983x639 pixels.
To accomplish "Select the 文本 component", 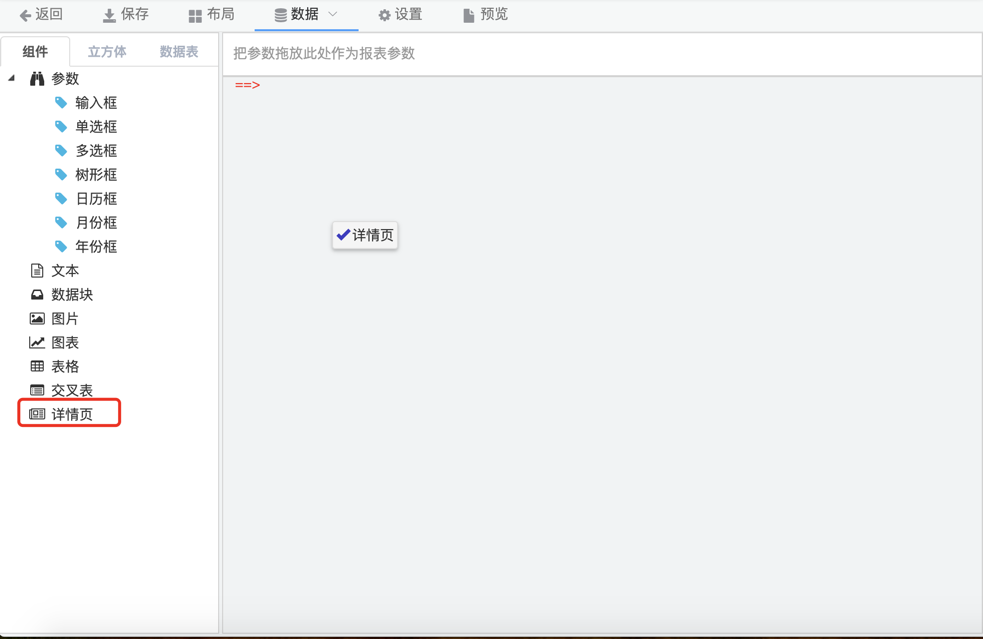I will (65, 270).
